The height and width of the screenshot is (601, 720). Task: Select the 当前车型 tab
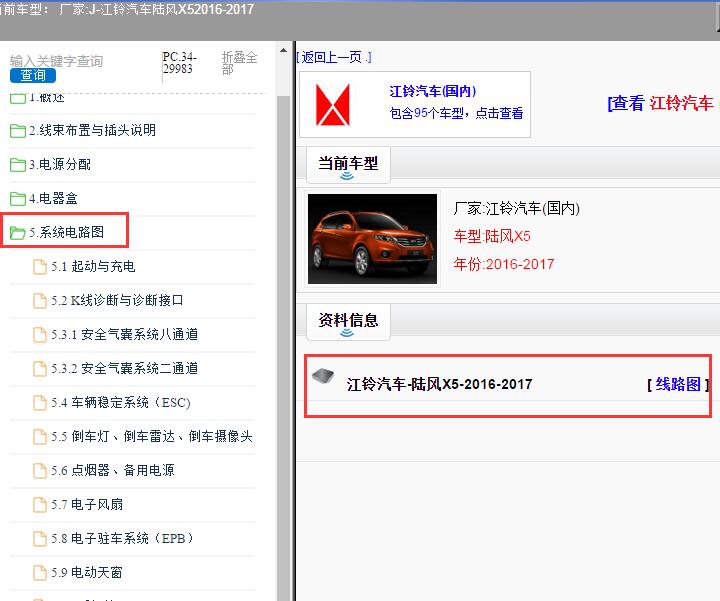point(349,164)
